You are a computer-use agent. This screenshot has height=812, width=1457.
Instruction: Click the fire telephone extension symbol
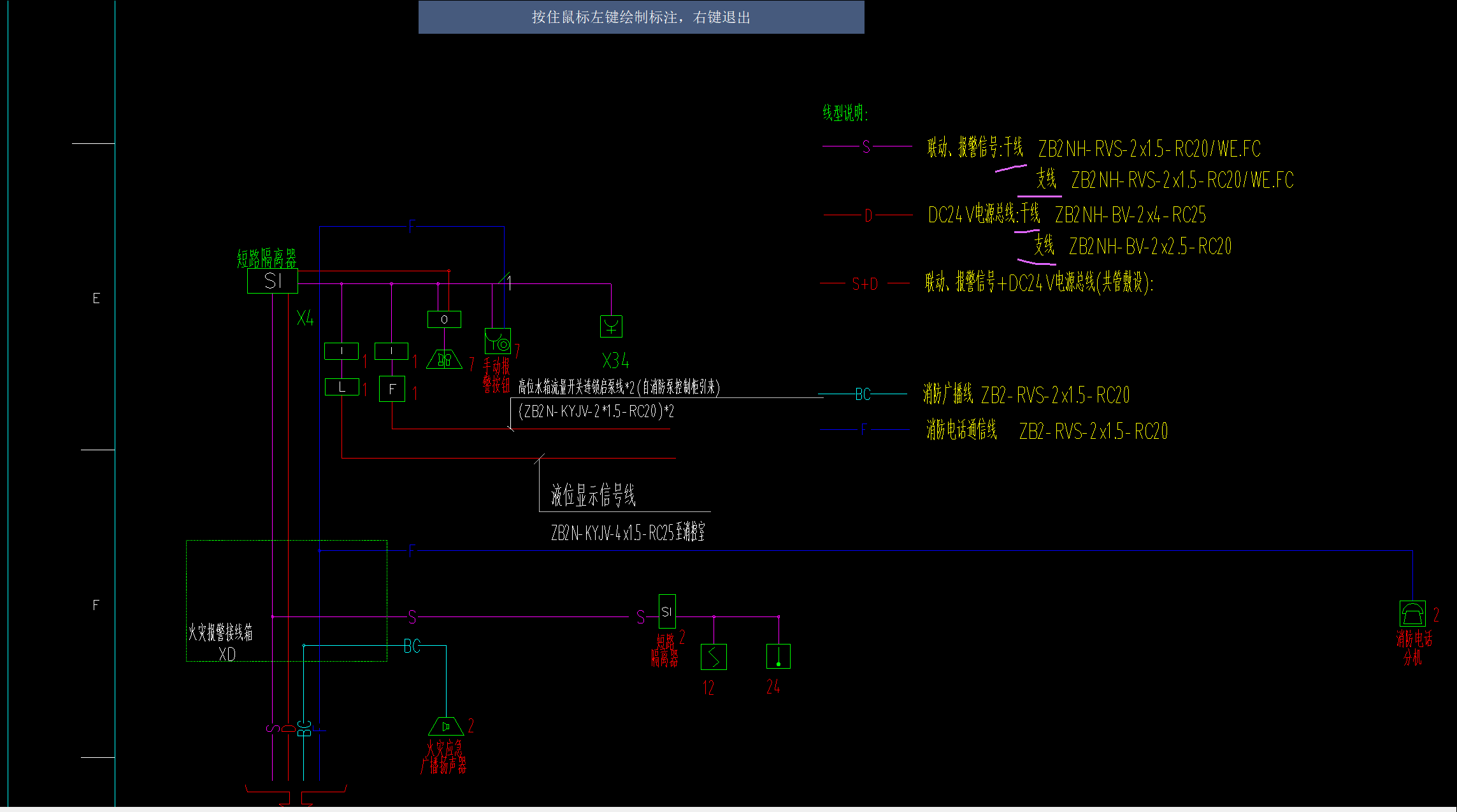click(1412, 614)
